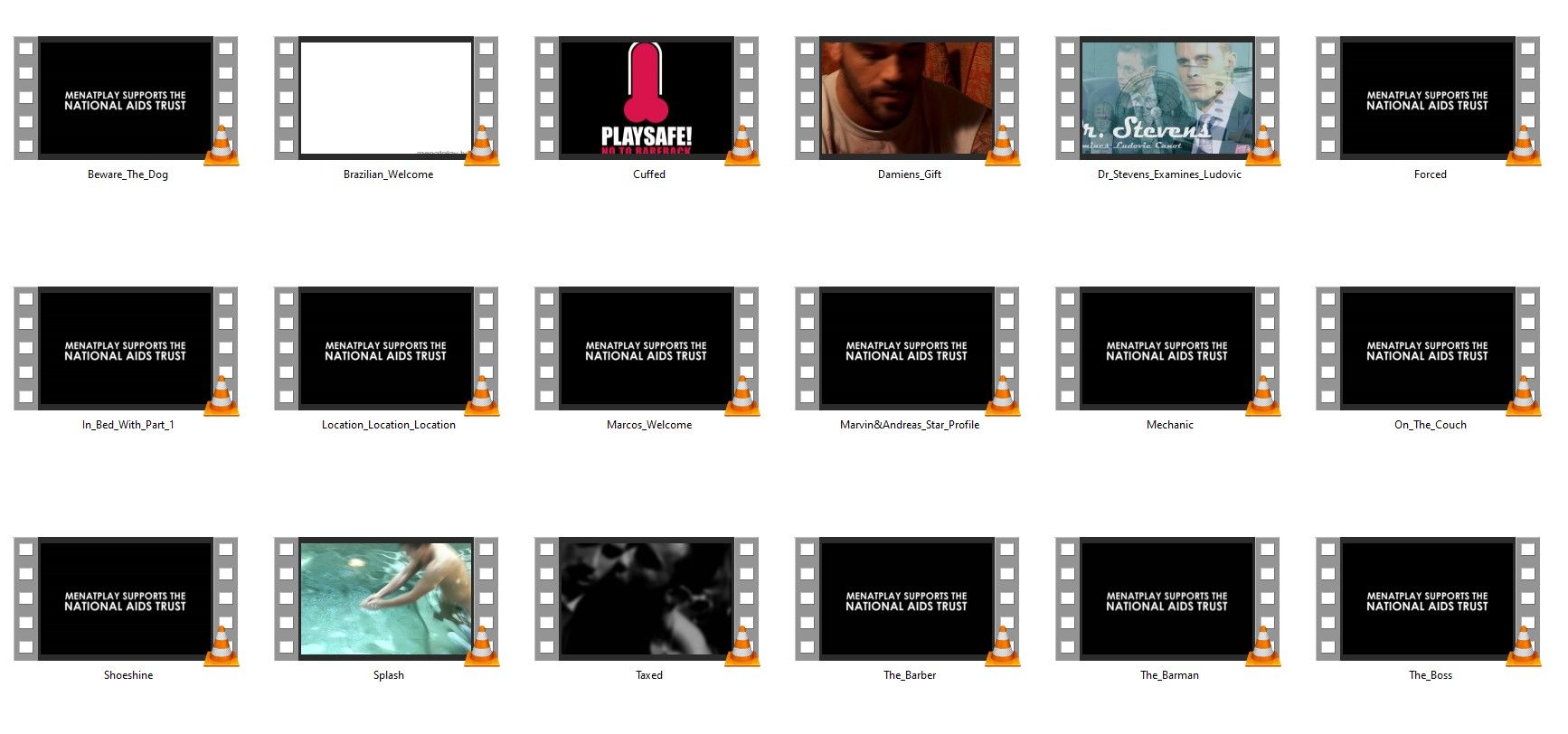The image size is (1568, 734).
Task: Click the VLC cone on Brazilian_Welcome
Action: click(482, 146)
